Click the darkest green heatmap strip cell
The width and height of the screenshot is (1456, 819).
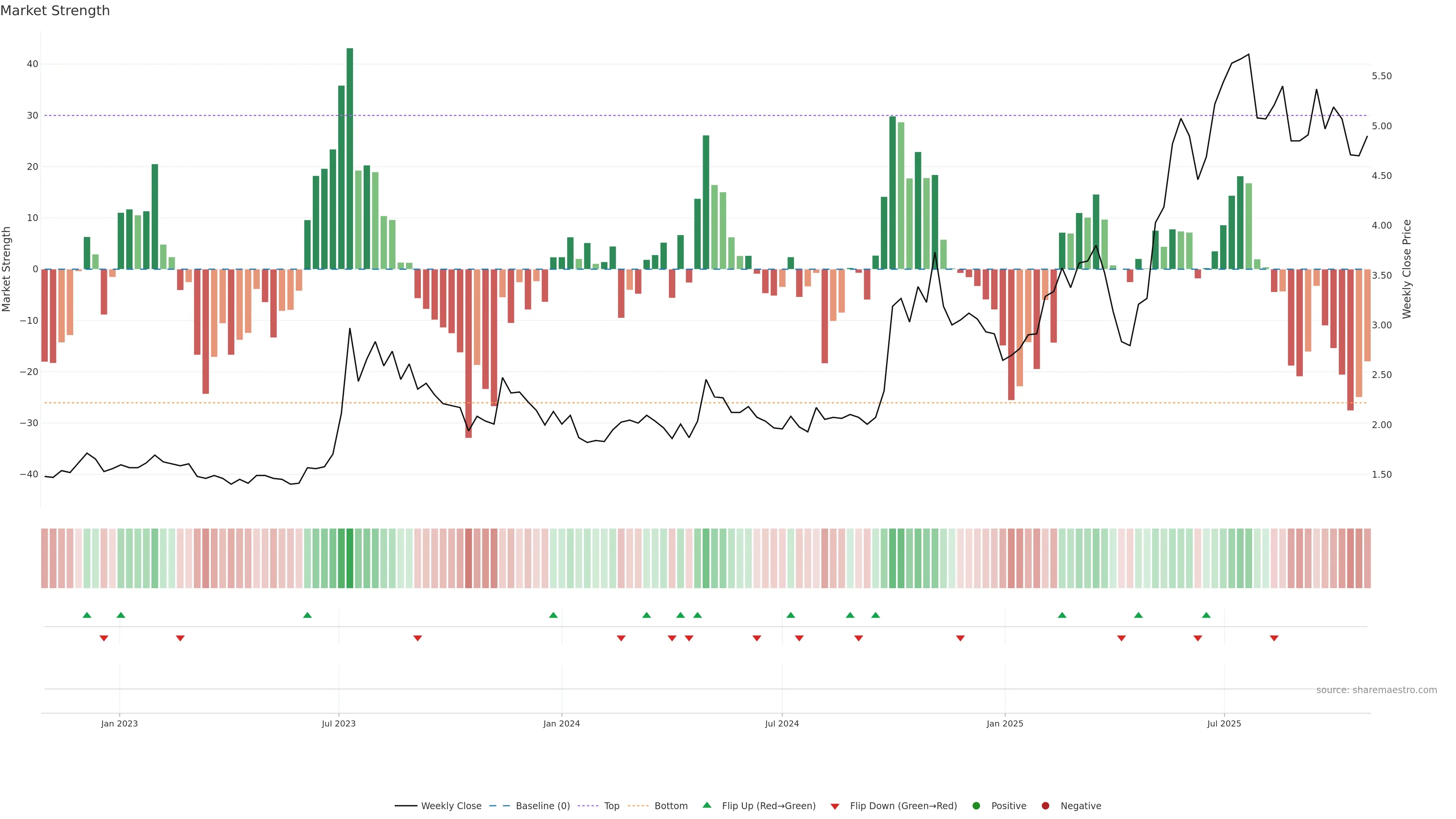tap(350, 559)
